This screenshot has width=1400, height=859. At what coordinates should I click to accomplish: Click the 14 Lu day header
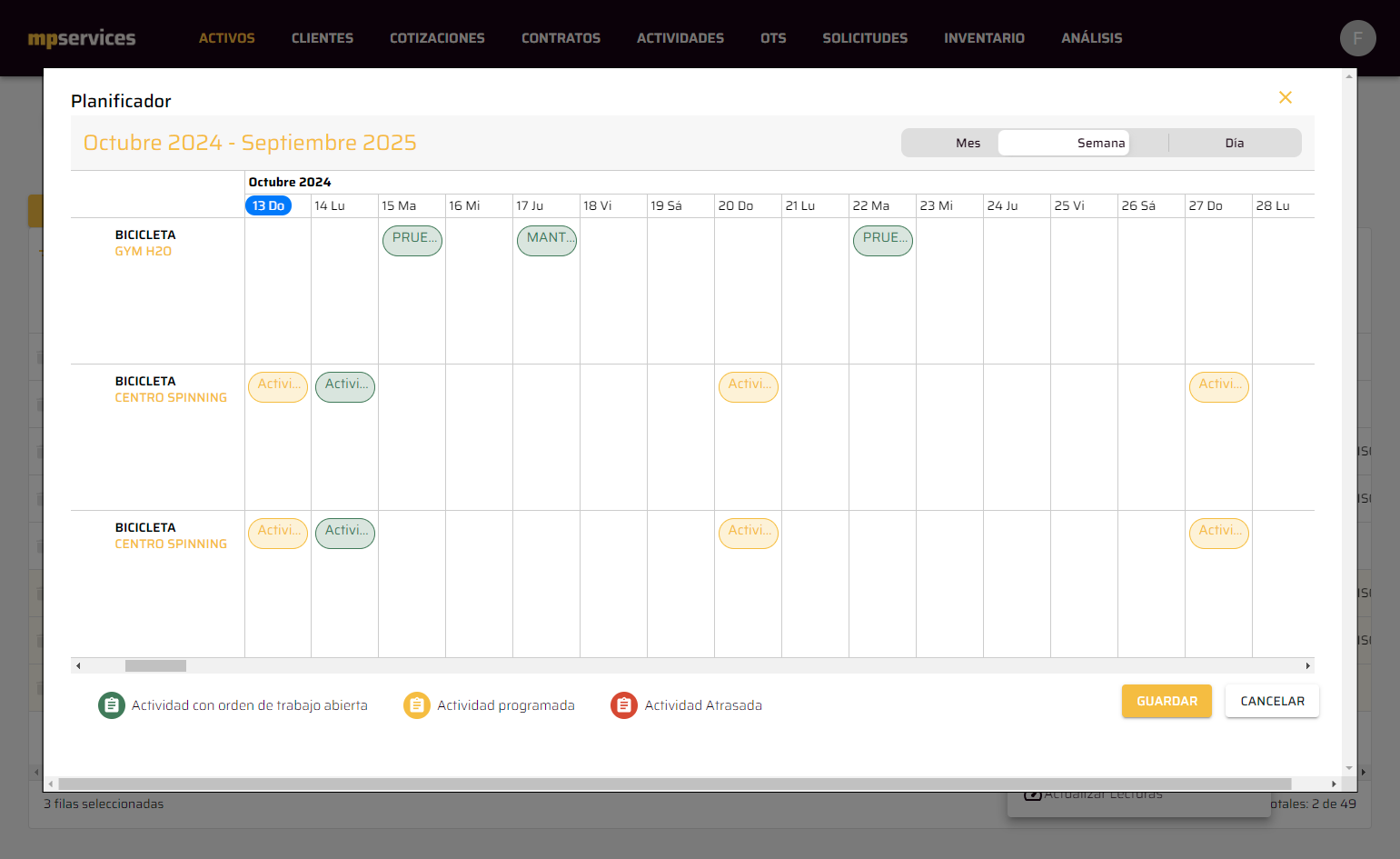[x=330, y=205]
